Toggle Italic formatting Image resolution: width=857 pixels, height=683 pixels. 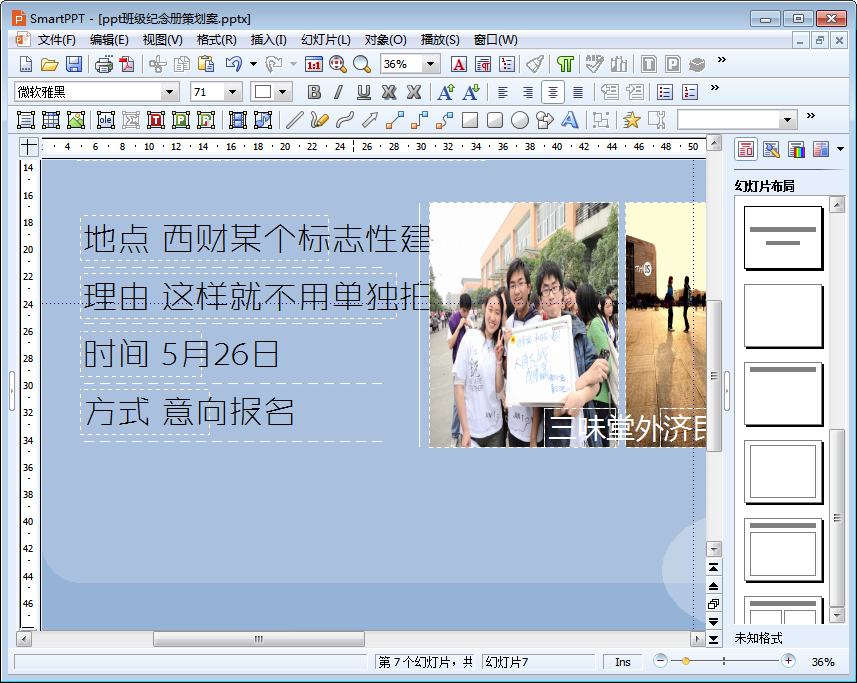[x=338, y=92]
